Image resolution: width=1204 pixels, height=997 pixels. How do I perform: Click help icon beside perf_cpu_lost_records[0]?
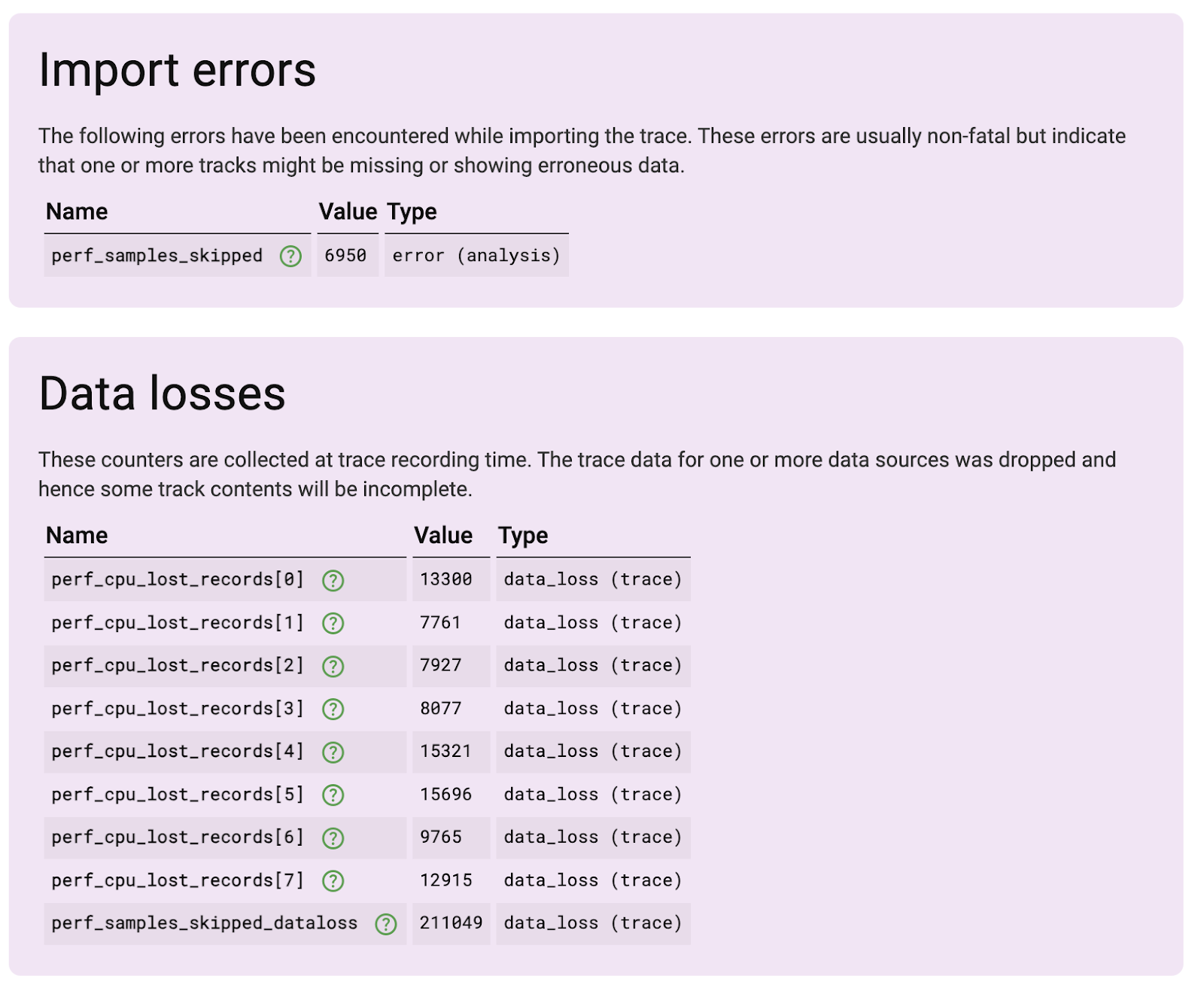click(x=333, y=580)
